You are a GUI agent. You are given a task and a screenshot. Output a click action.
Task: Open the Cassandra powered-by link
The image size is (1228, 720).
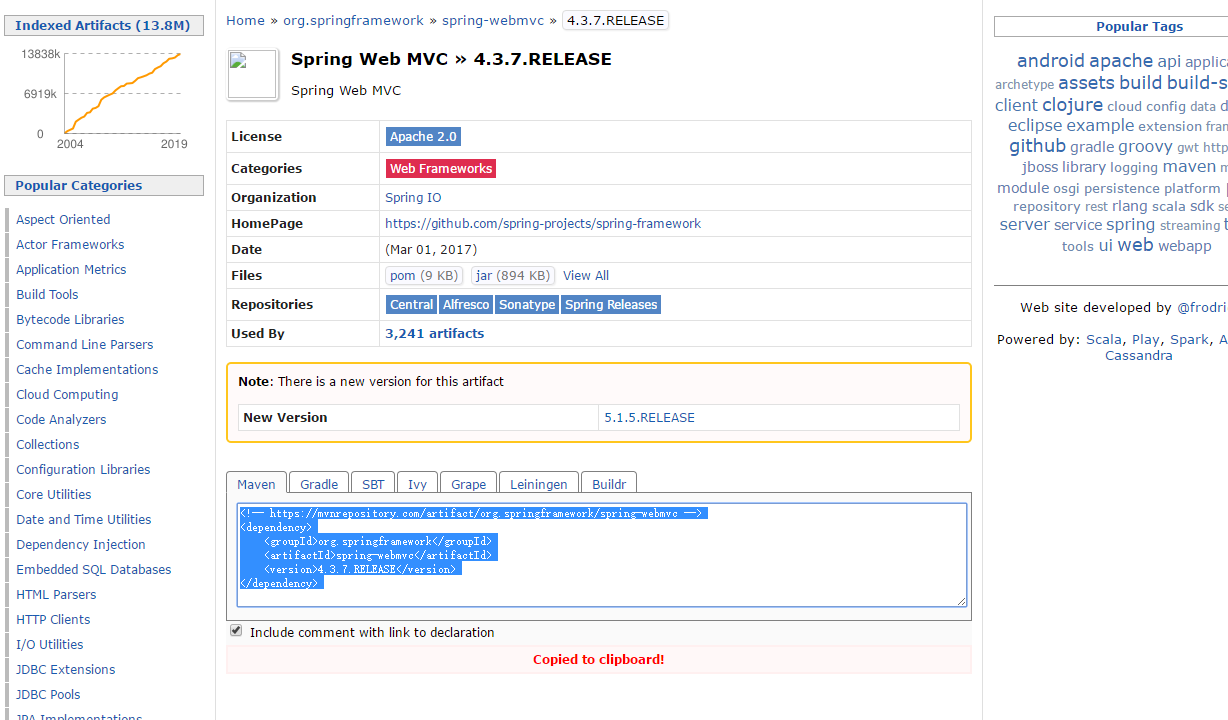click(1139, 356)
